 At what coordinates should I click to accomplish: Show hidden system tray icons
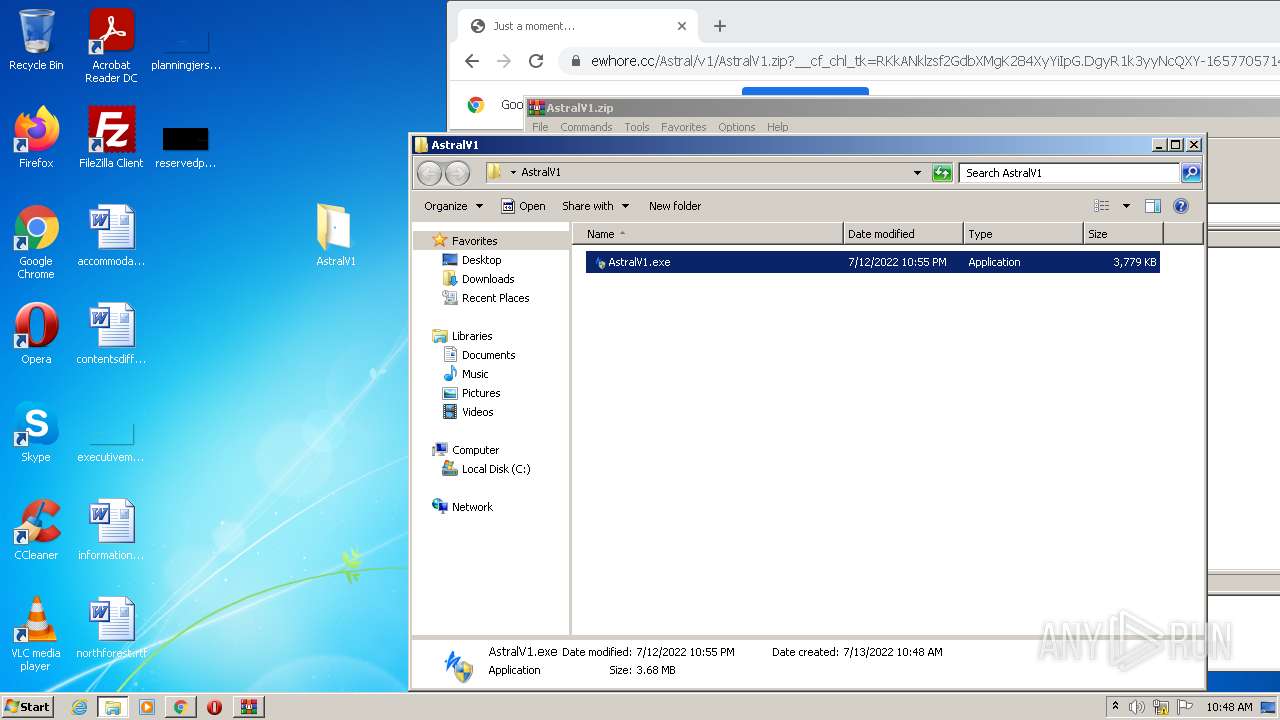click(1115, 707)
